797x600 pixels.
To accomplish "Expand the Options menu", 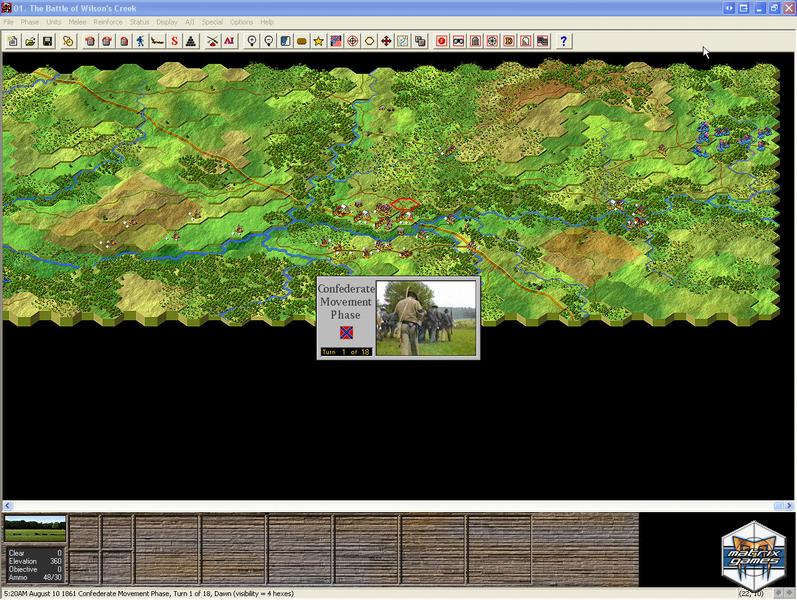I will (x=241, y=22).
